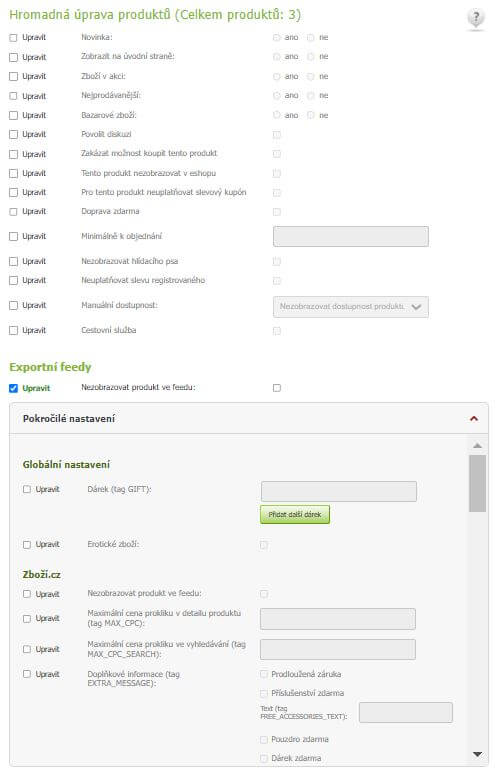Image resolution: width=500 pixels, height=781 pixels.
Task: Click scrollbar up arrow in advanced settings
Action: [x=477, y=445]
